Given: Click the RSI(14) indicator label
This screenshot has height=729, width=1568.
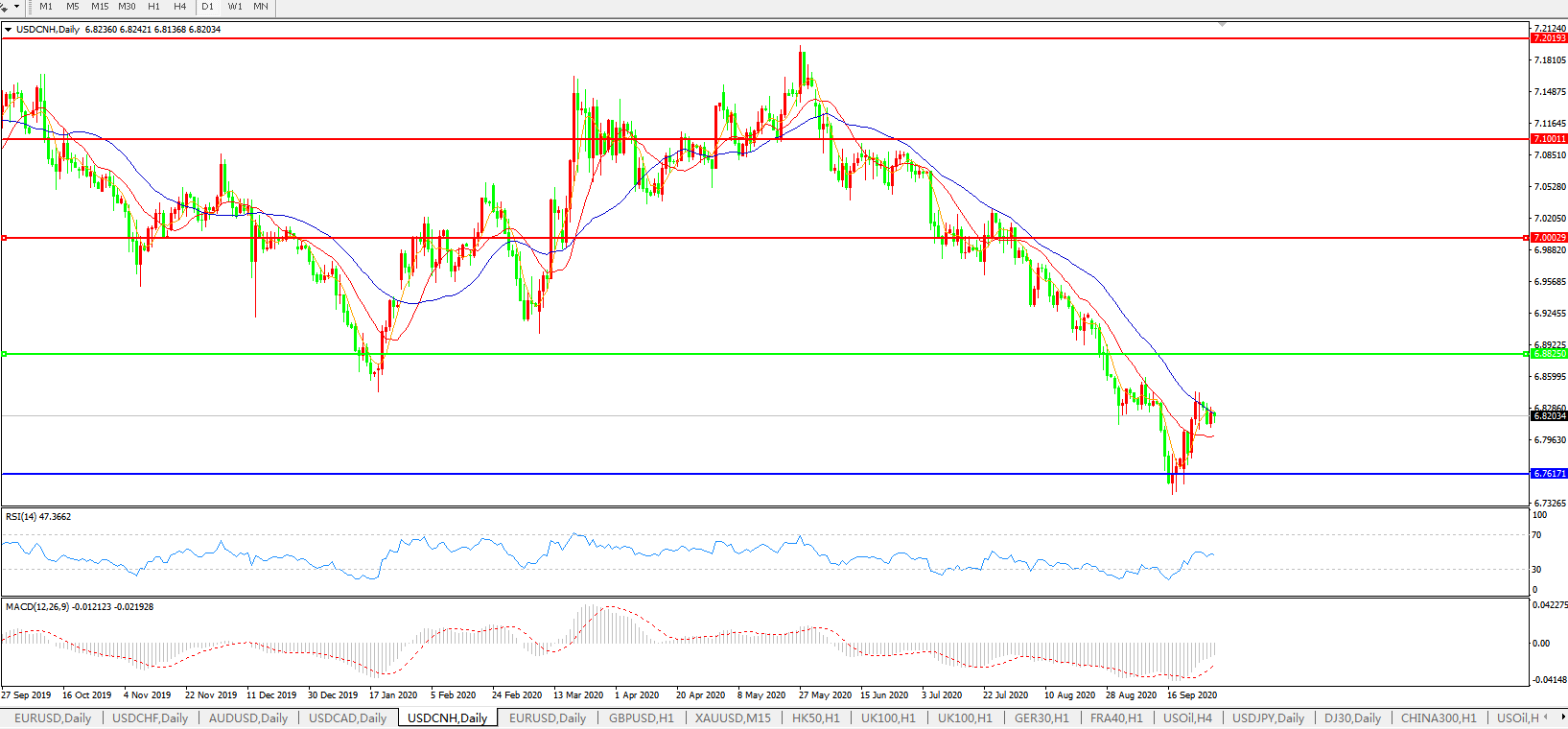Looking at the screenshot, I should 37,517.
